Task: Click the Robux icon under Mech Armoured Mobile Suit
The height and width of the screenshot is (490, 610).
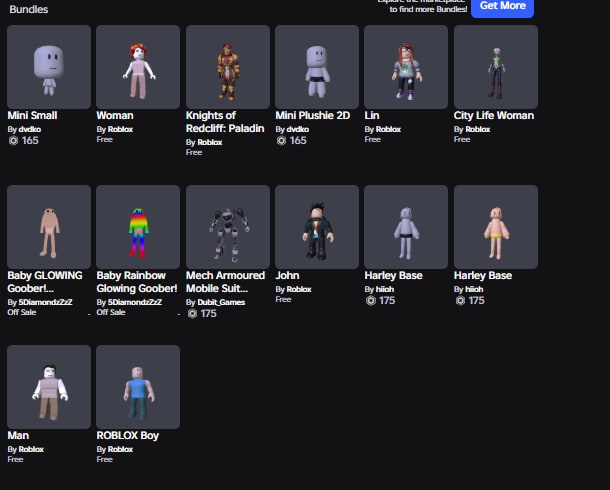Action: click(x=192, y=313)
